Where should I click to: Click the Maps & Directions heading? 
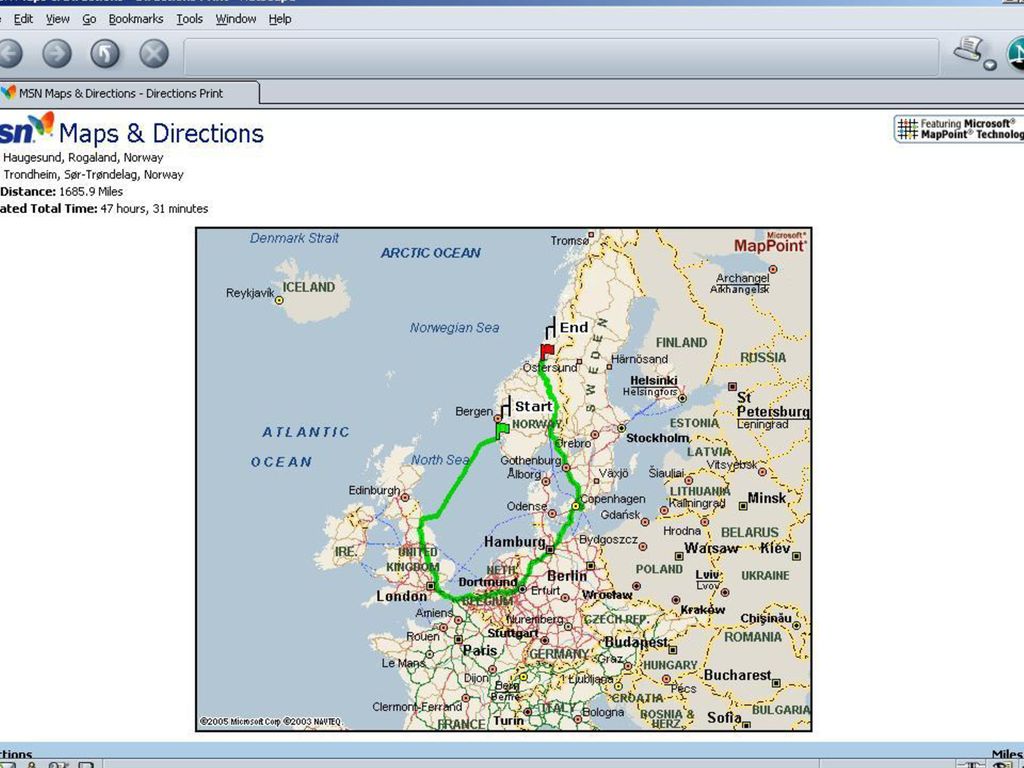(161, 133)
